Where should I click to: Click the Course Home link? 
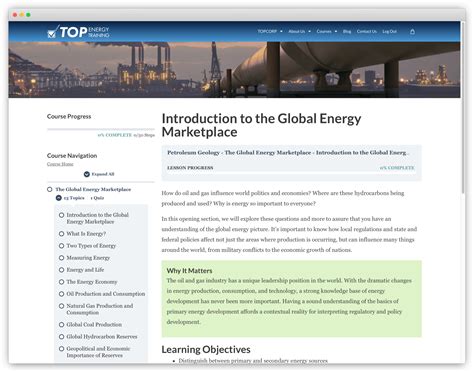(x=60, y=164)
